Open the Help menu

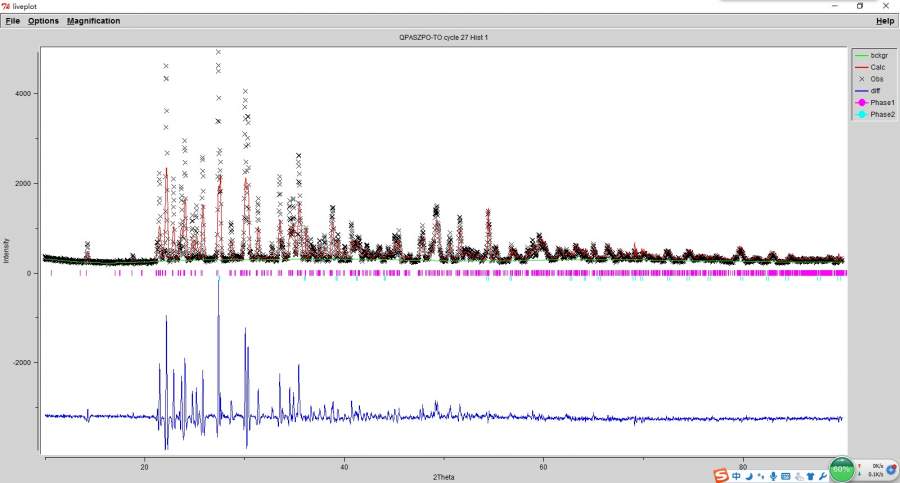click(885, 21)
